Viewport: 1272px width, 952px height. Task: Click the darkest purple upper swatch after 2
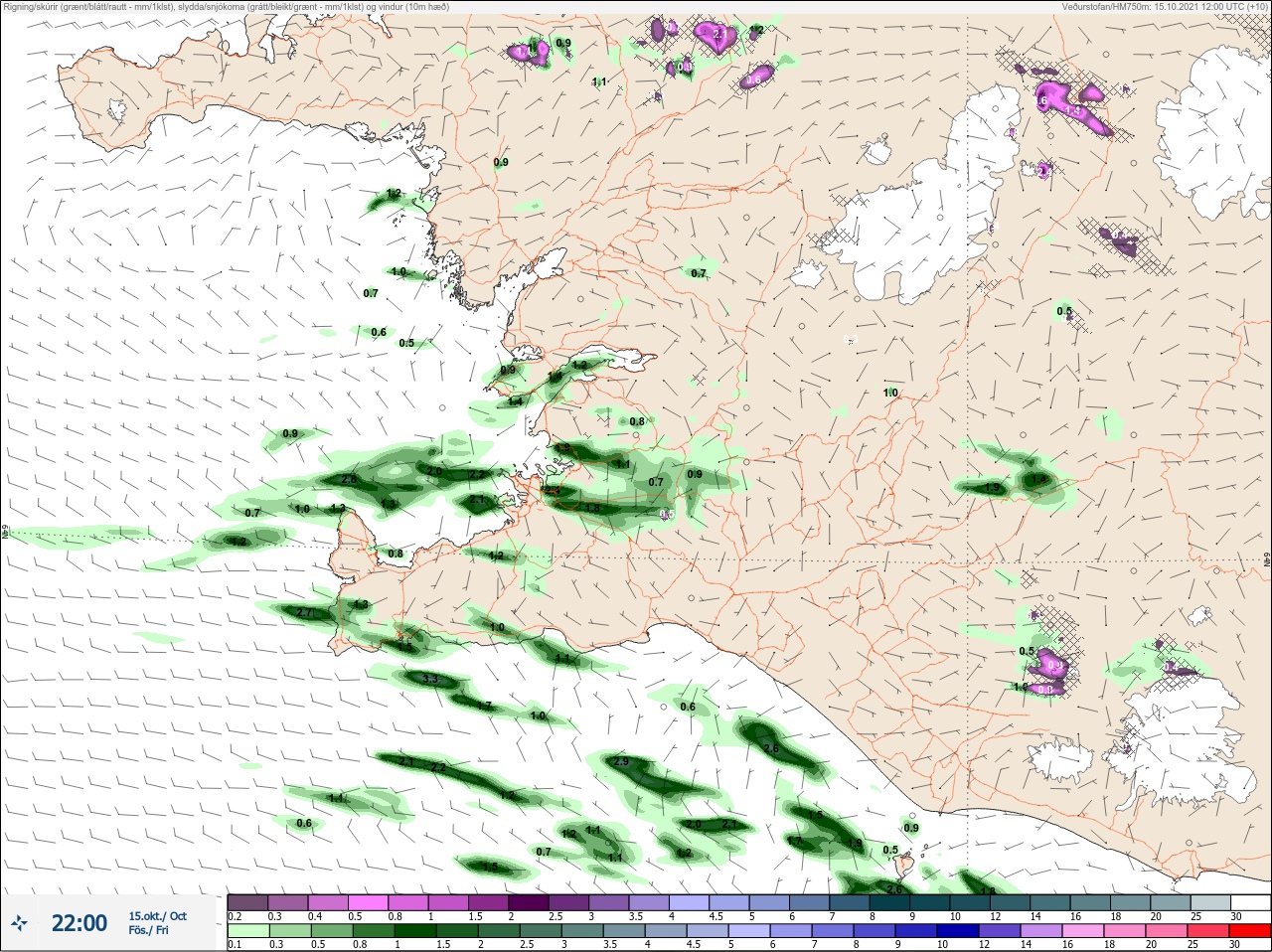tap(530, 903)
